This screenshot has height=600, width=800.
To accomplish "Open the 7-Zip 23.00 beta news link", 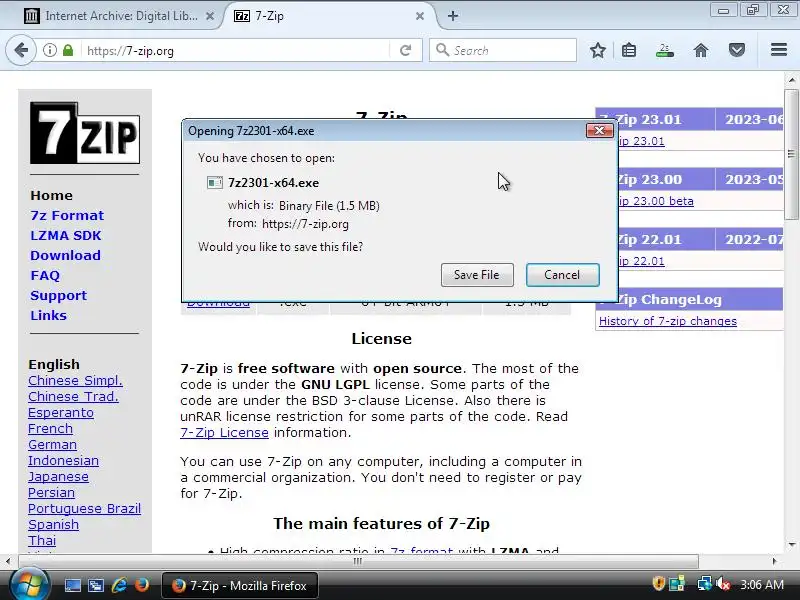I will click(x=656, y=201).
